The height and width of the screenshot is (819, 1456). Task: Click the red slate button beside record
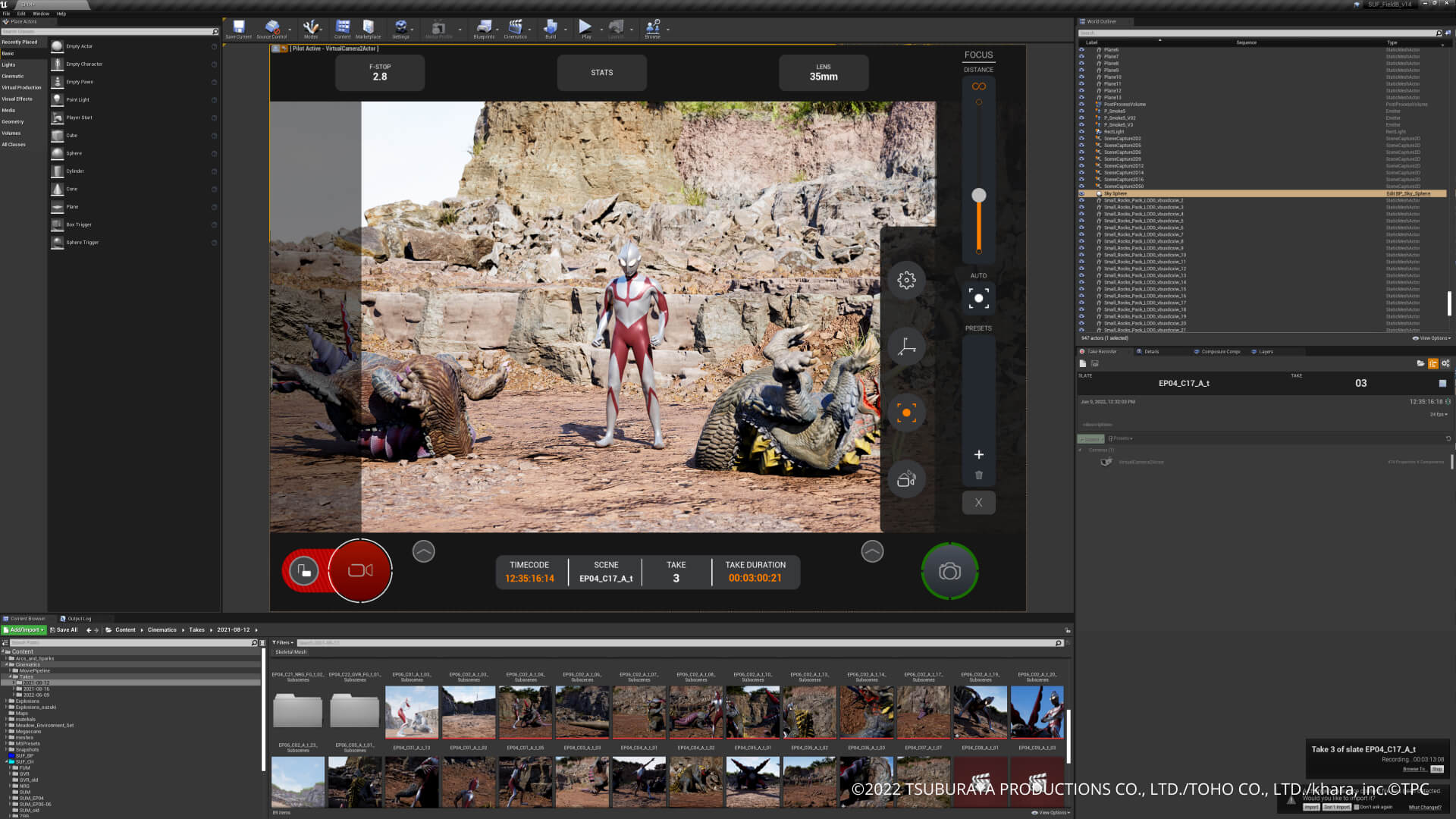(x=304, y=571)
